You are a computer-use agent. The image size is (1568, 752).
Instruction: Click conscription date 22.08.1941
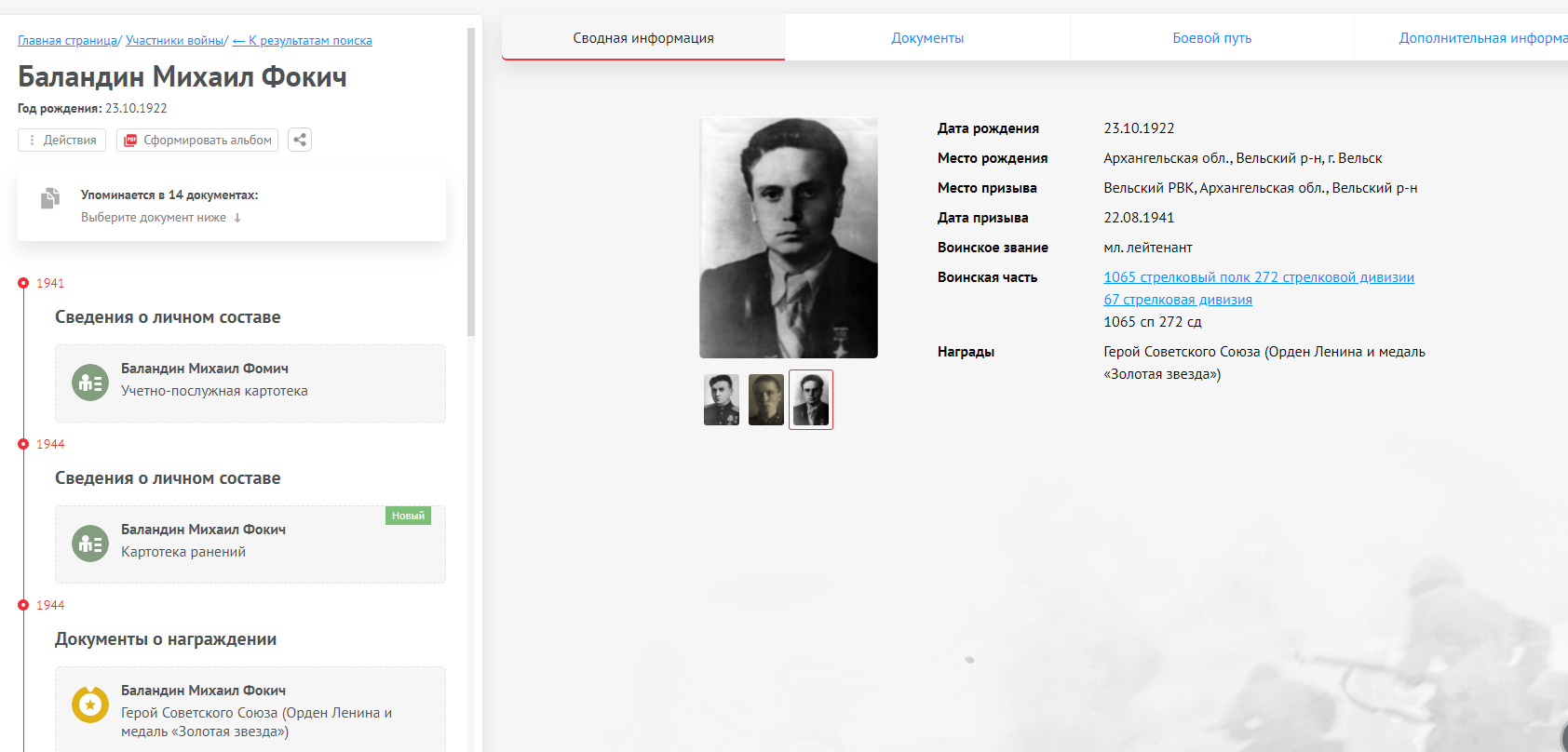1139,218
